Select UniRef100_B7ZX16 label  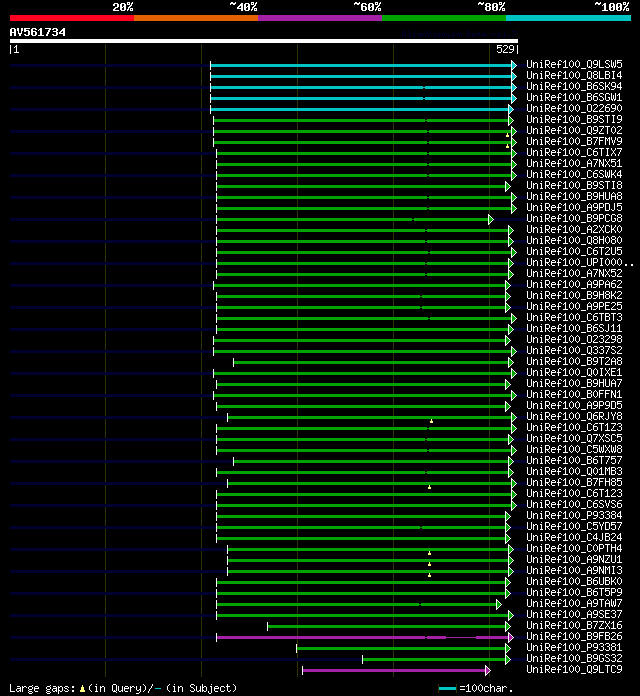tap(574, 625)
